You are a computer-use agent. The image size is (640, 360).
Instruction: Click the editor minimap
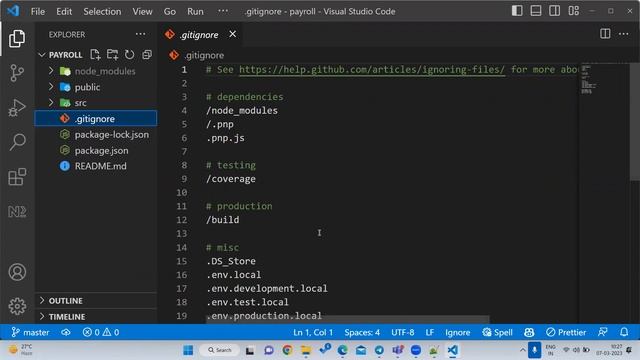[x=588, y=80]
